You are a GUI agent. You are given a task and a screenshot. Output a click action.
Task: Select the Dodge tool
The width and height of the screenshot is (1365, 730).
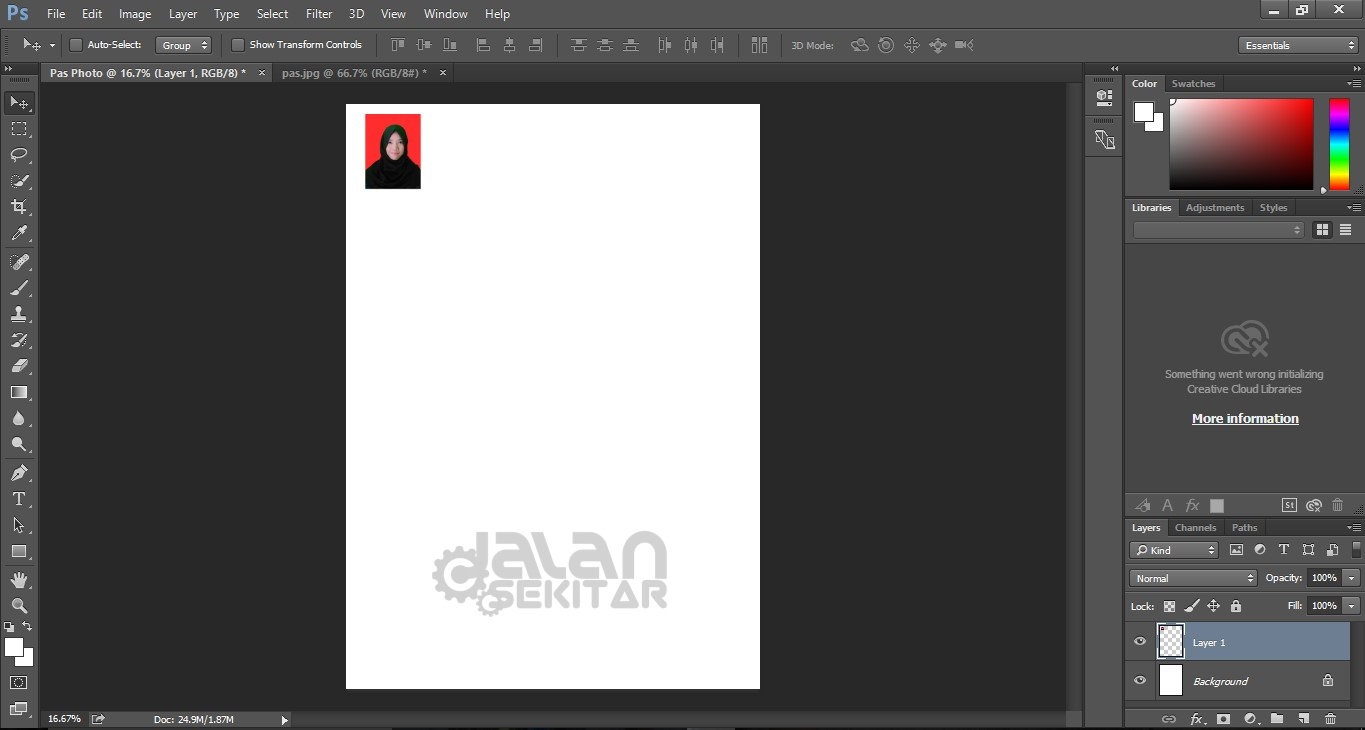tap(18, 444)
